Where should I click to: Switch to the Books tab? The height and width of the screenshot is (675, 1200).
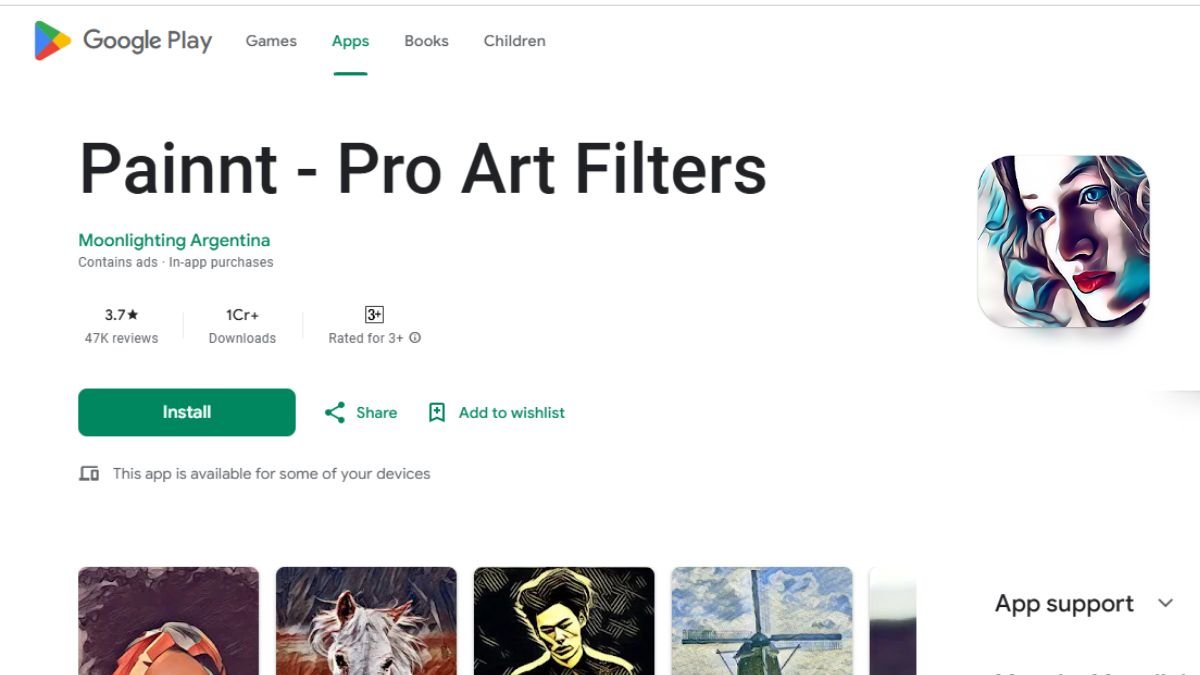click(x=426, y=41)
